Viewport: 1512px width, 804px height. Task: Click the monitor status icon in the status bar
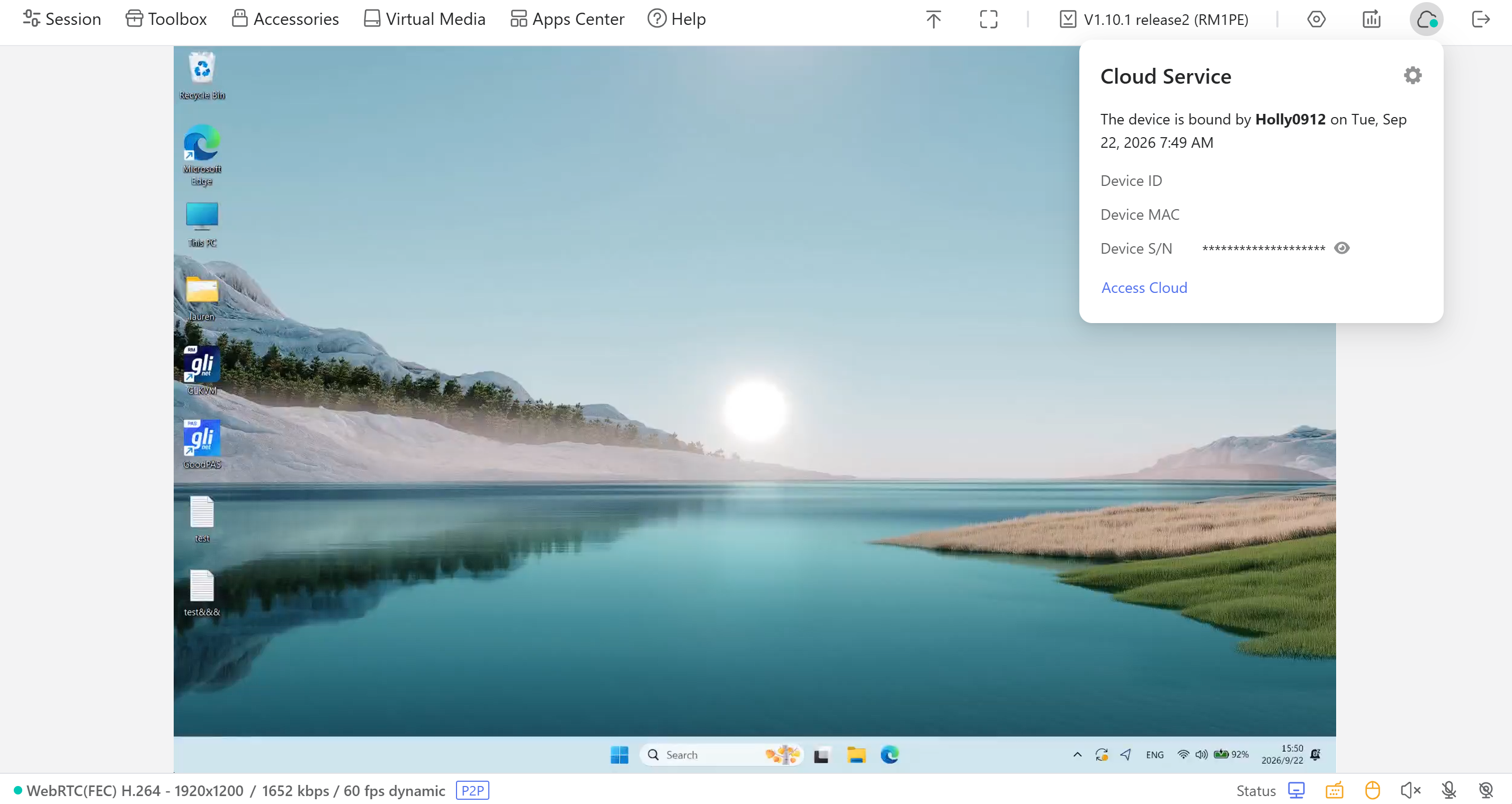coord(1296,790)
